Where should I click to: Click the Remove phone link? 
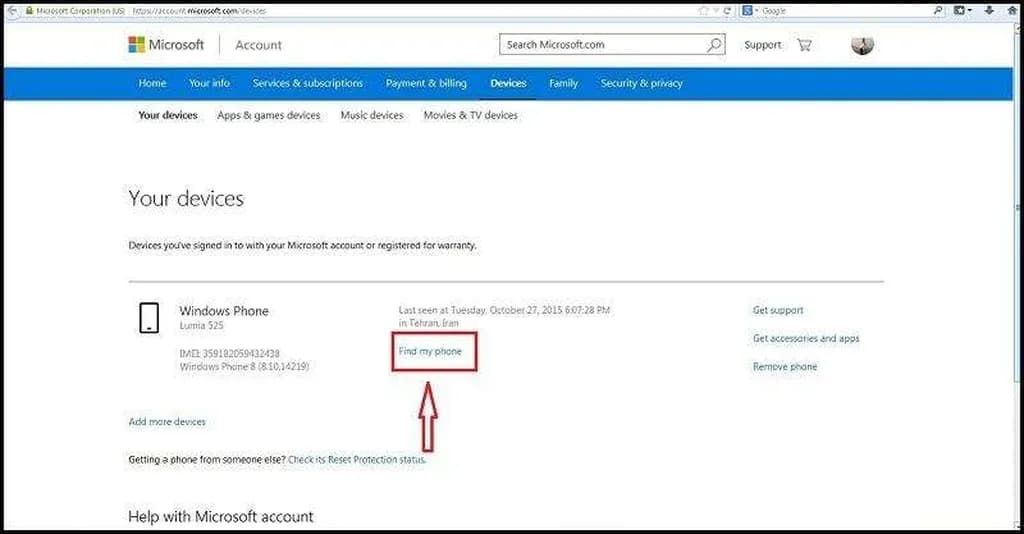point(784,367)
